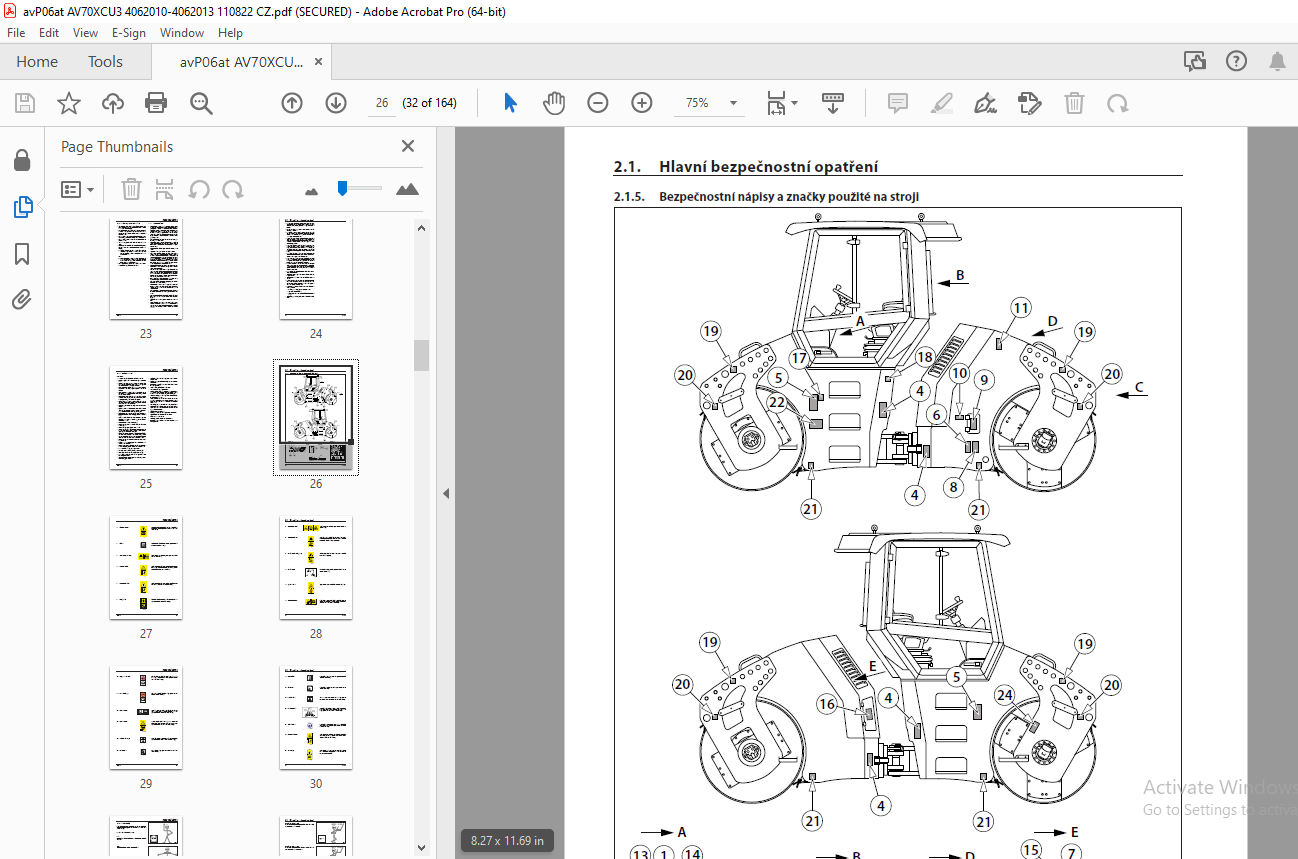The width and height of the screenshot is (1298, 859).
Task: Click the rotate icon in main toolbar
Action: coord(1117,103)
